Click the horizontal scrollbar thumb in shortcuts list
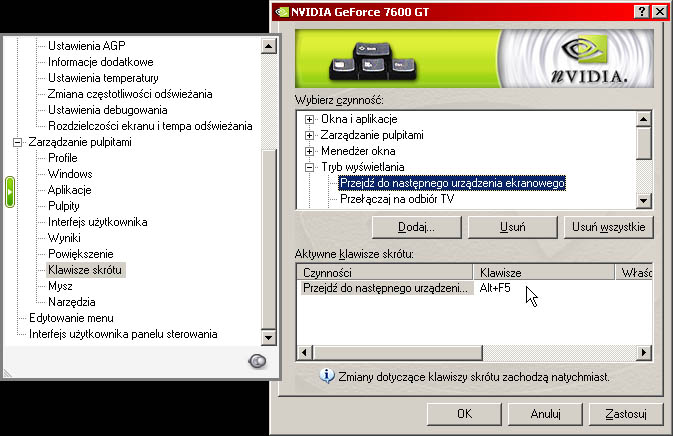 tap(397, 353)
